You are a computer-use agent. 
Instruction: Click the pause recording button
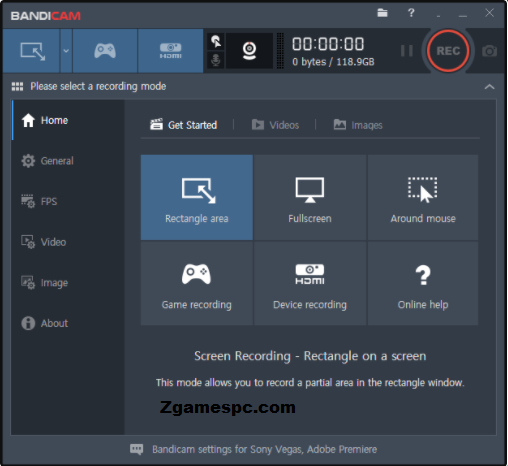(x=407, y=51)
